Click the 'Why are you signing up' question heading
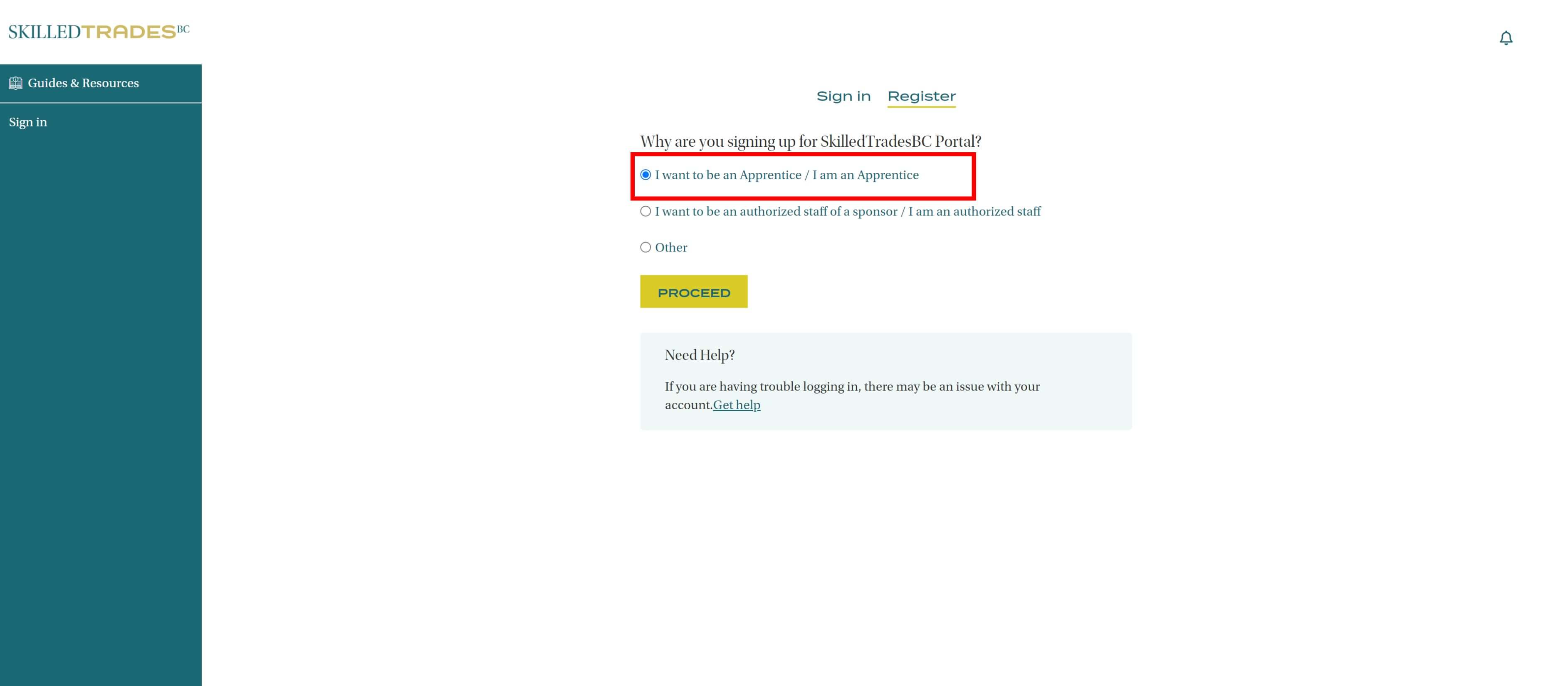This screenshot has width=1568, height=686. click(x=810, y=142)
